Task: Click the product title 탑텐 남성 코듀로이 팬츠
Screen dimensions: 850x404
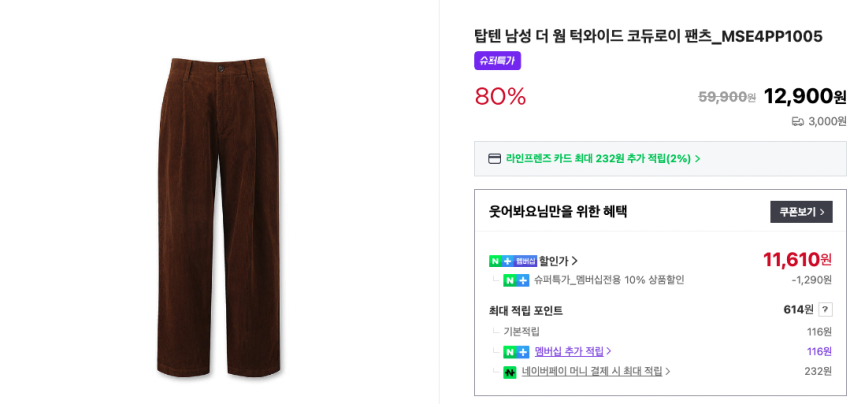Action: point(648,36)
